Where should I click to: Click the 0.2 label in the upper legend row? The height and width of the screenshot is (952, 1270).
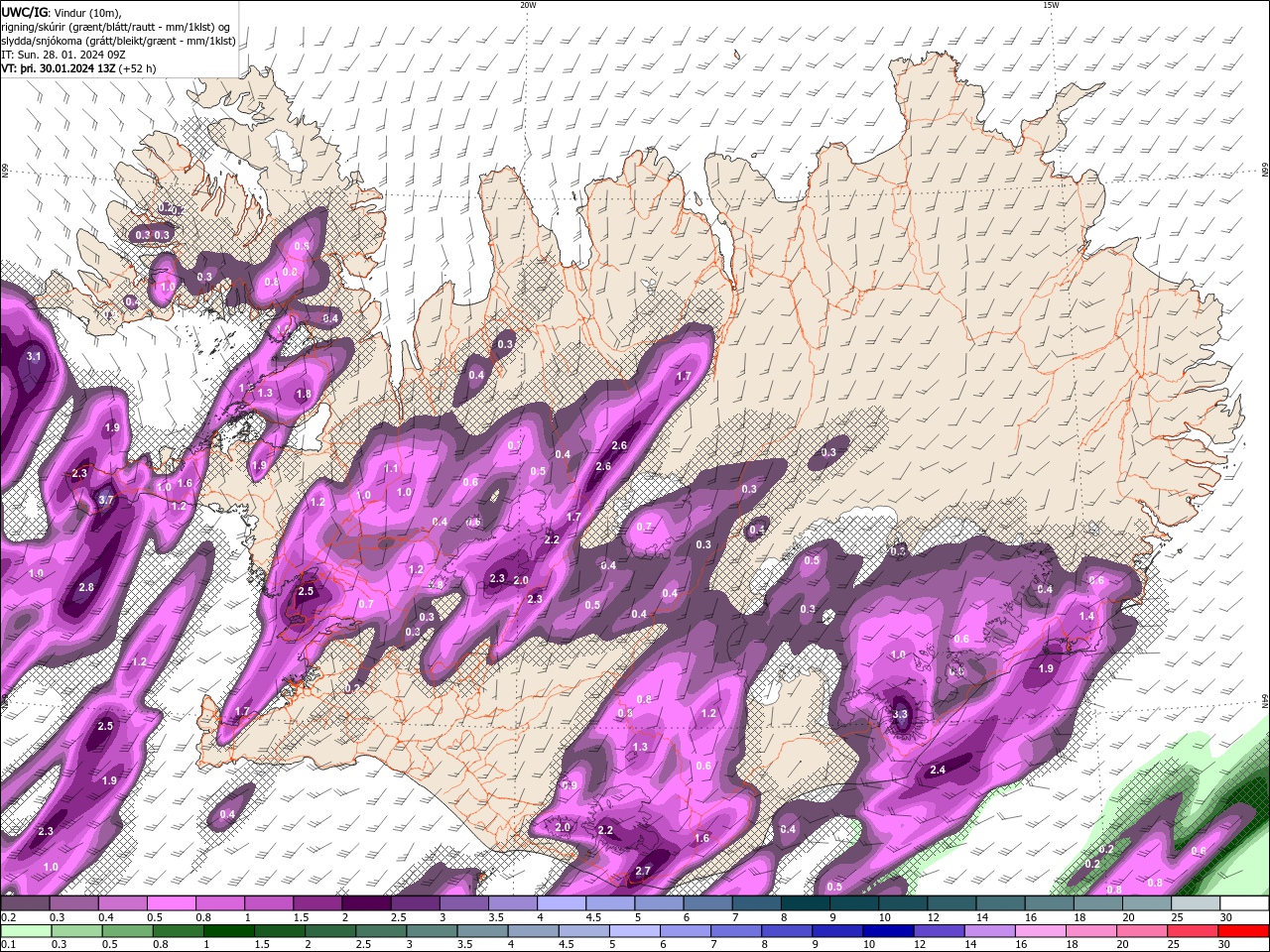(7, 917)
